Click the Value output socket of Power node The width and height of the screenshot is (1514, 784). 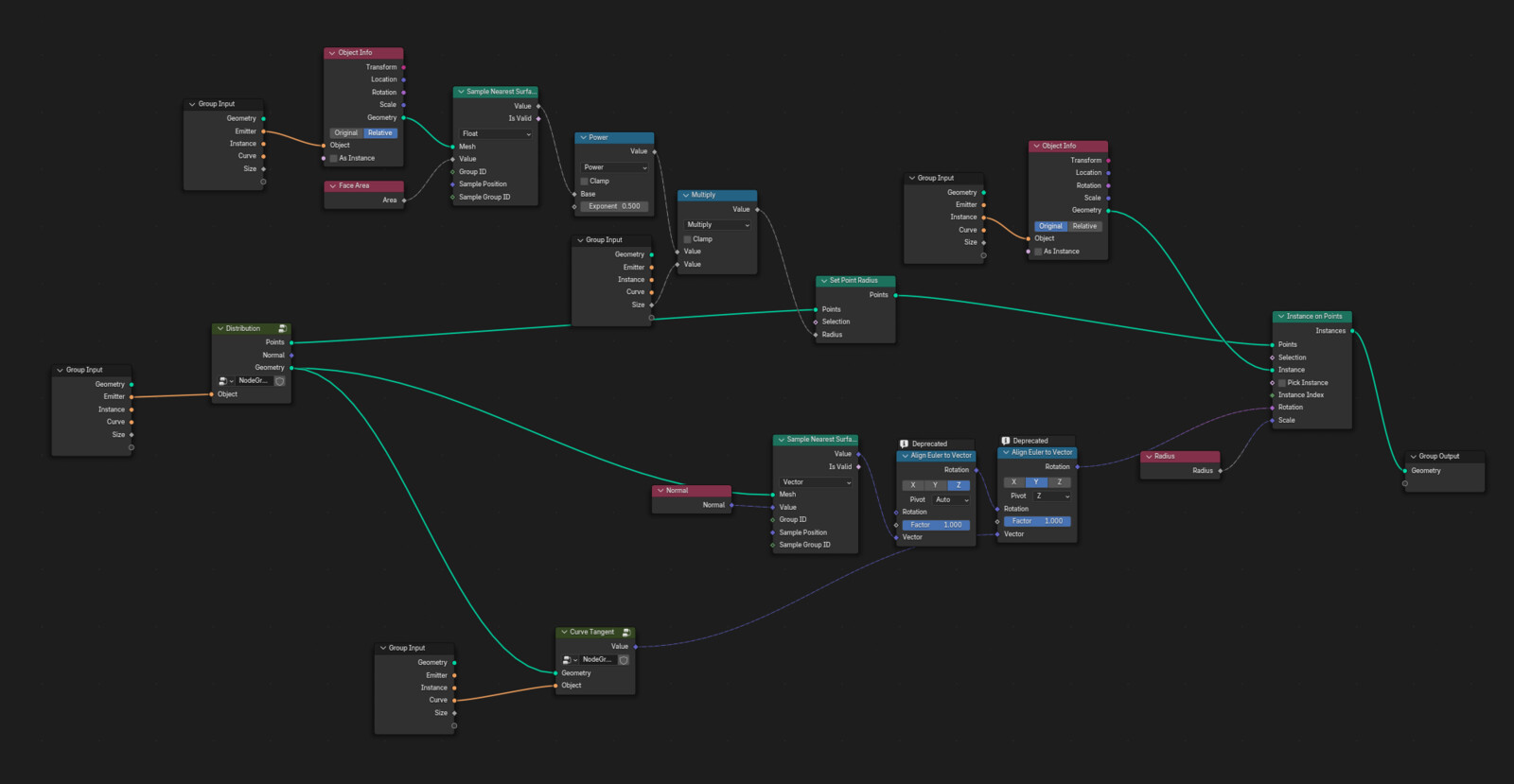point(654,151)
